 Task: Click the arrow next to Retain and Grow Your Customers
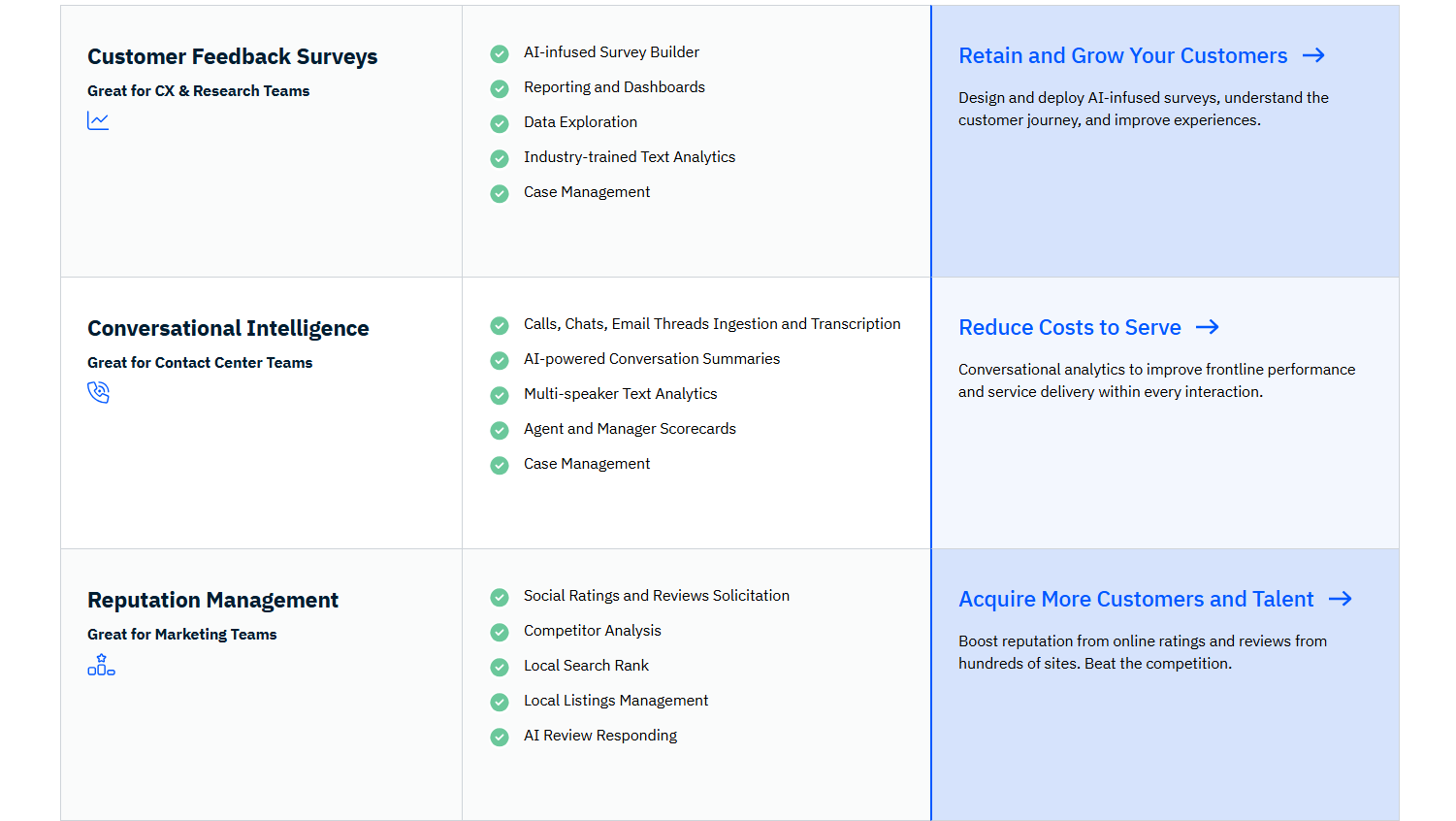tap(1313, 55)
